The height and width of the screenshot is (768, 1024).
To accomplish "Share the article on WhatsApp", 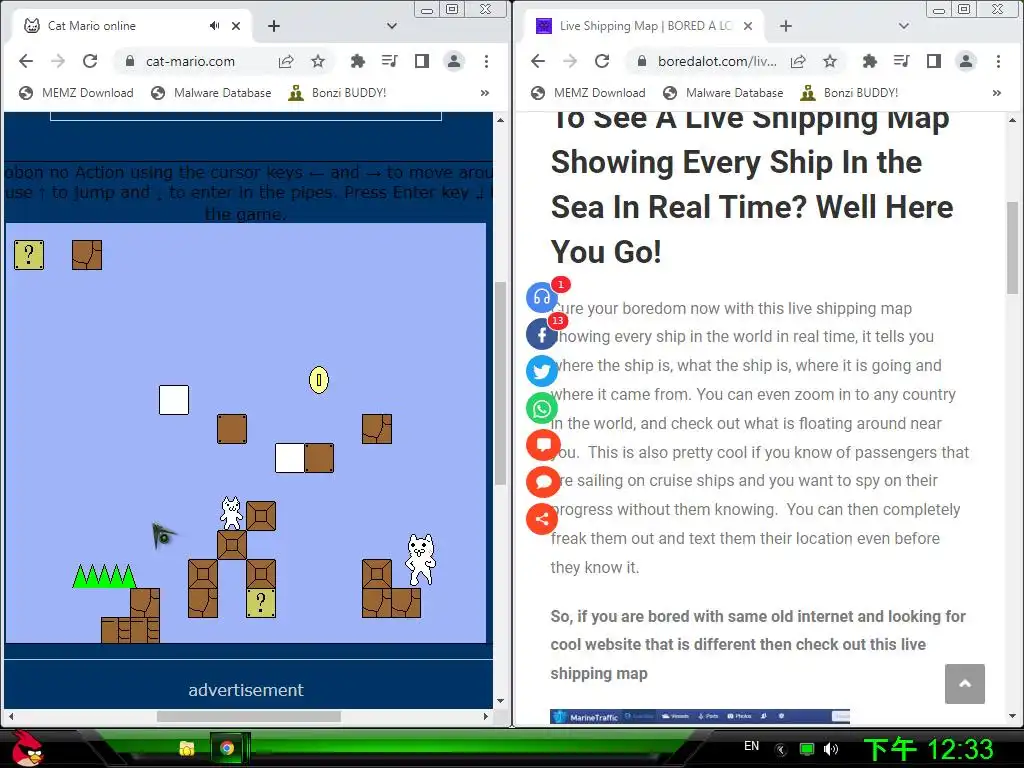I will [x=542, y=409].
